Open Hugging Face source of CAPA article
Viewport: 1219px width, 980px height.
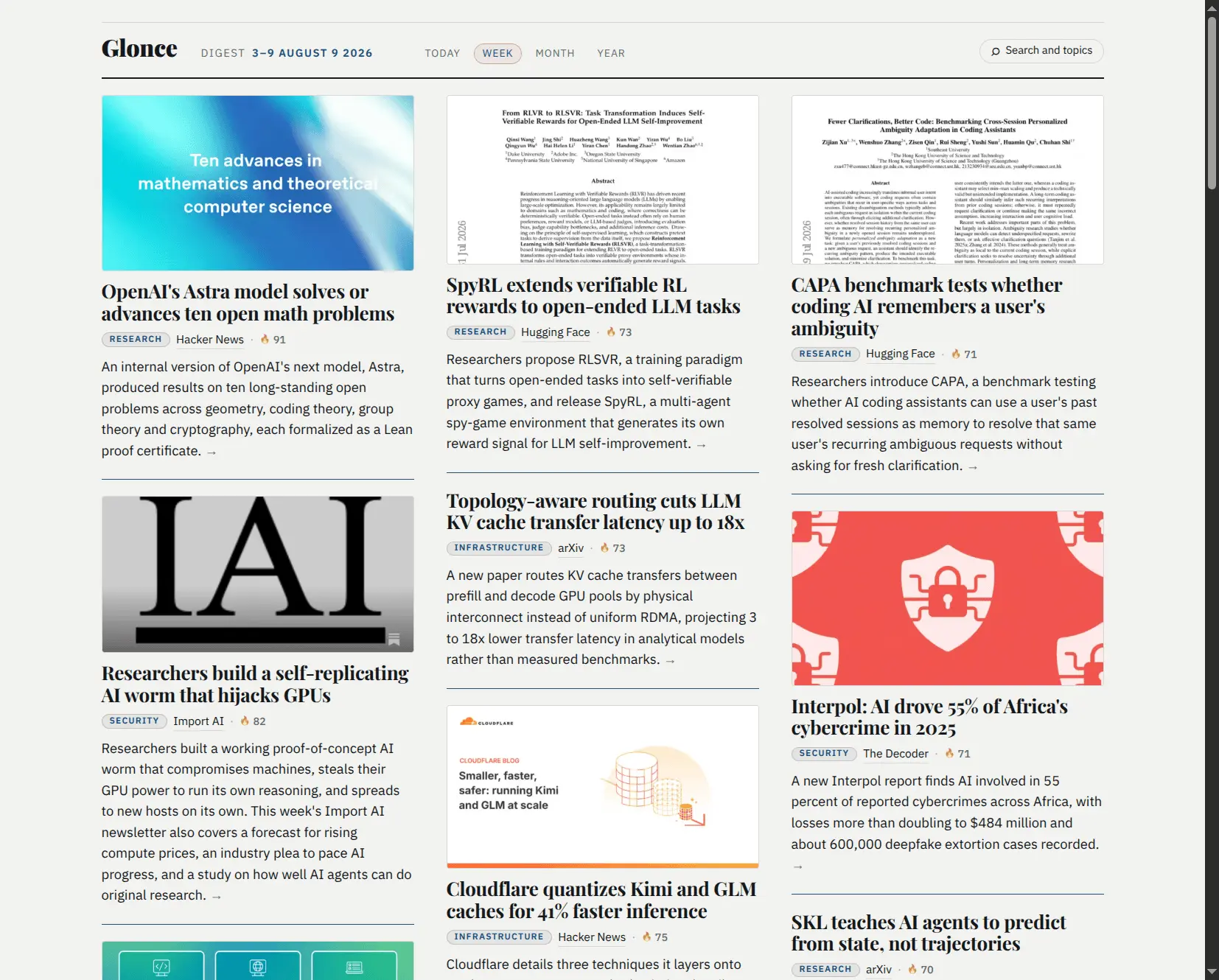tap(901, 354)
